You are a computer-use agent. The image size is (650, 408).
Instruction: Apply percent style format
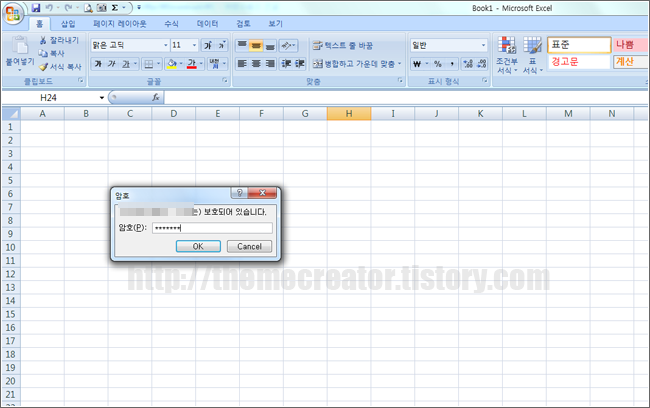tap(438, 64)
